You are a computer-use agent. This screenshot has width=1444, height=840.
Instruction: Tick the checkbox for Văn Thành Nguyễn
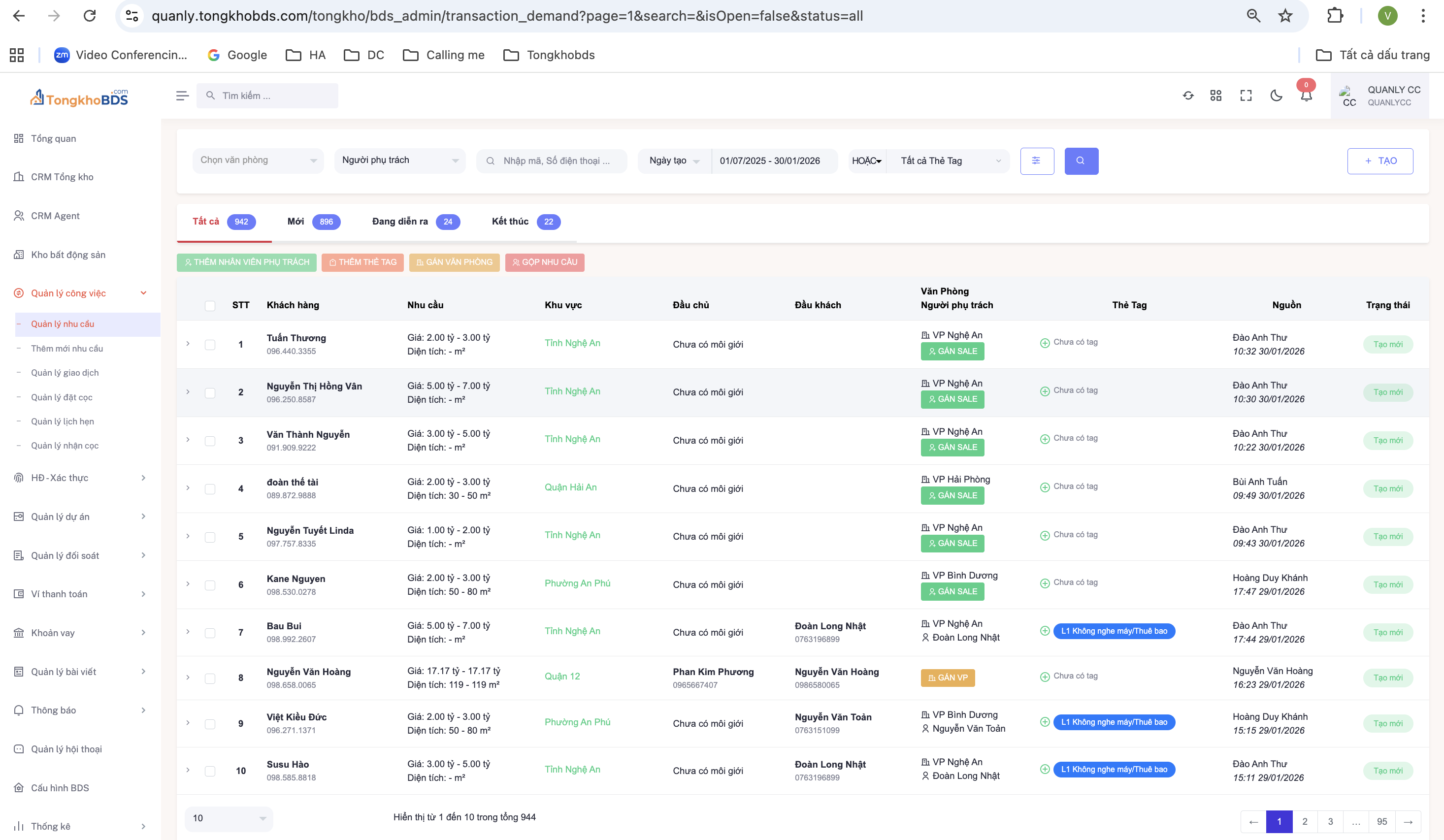pos(210,441)
